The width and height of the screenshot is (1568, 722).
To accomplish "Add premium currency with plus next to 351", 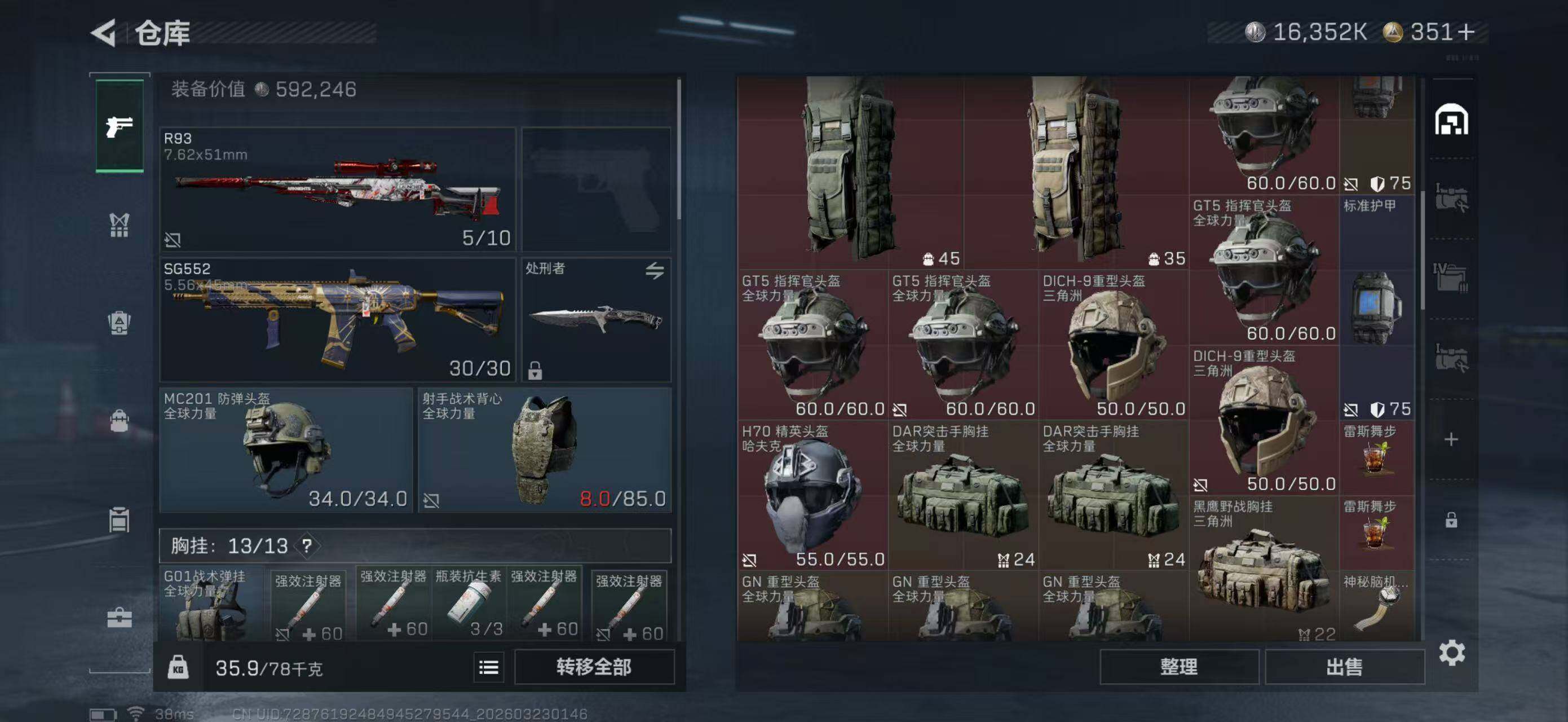I will pyautogui.click(x=1467, y=32).
